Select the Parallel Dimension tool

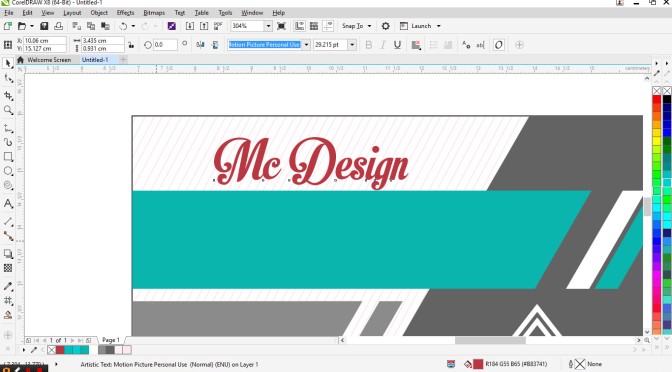(x=8, y=221)
